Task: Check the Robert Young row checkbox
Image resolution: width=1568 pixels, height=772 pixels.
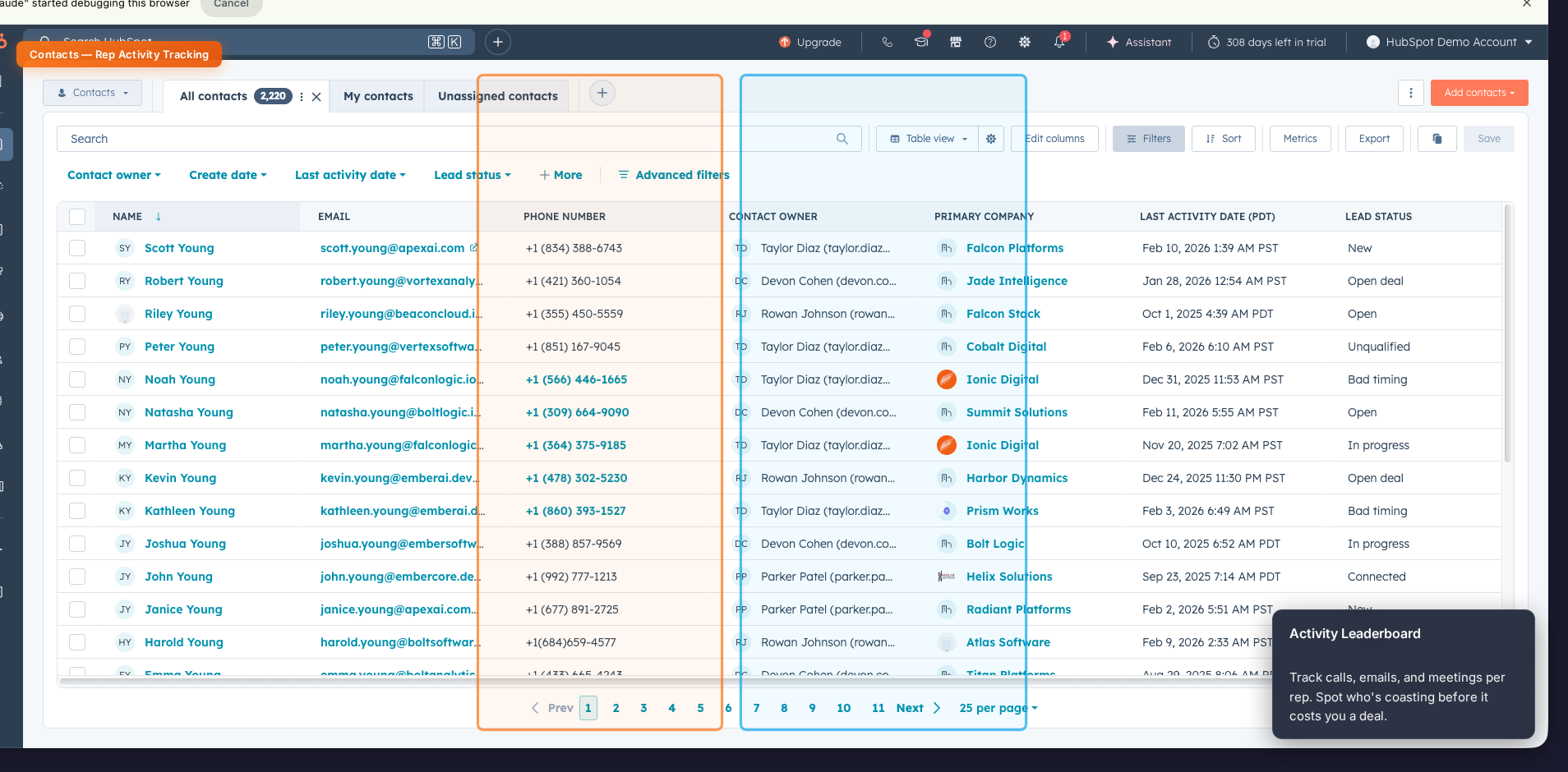Action: [x=77, y=281]
